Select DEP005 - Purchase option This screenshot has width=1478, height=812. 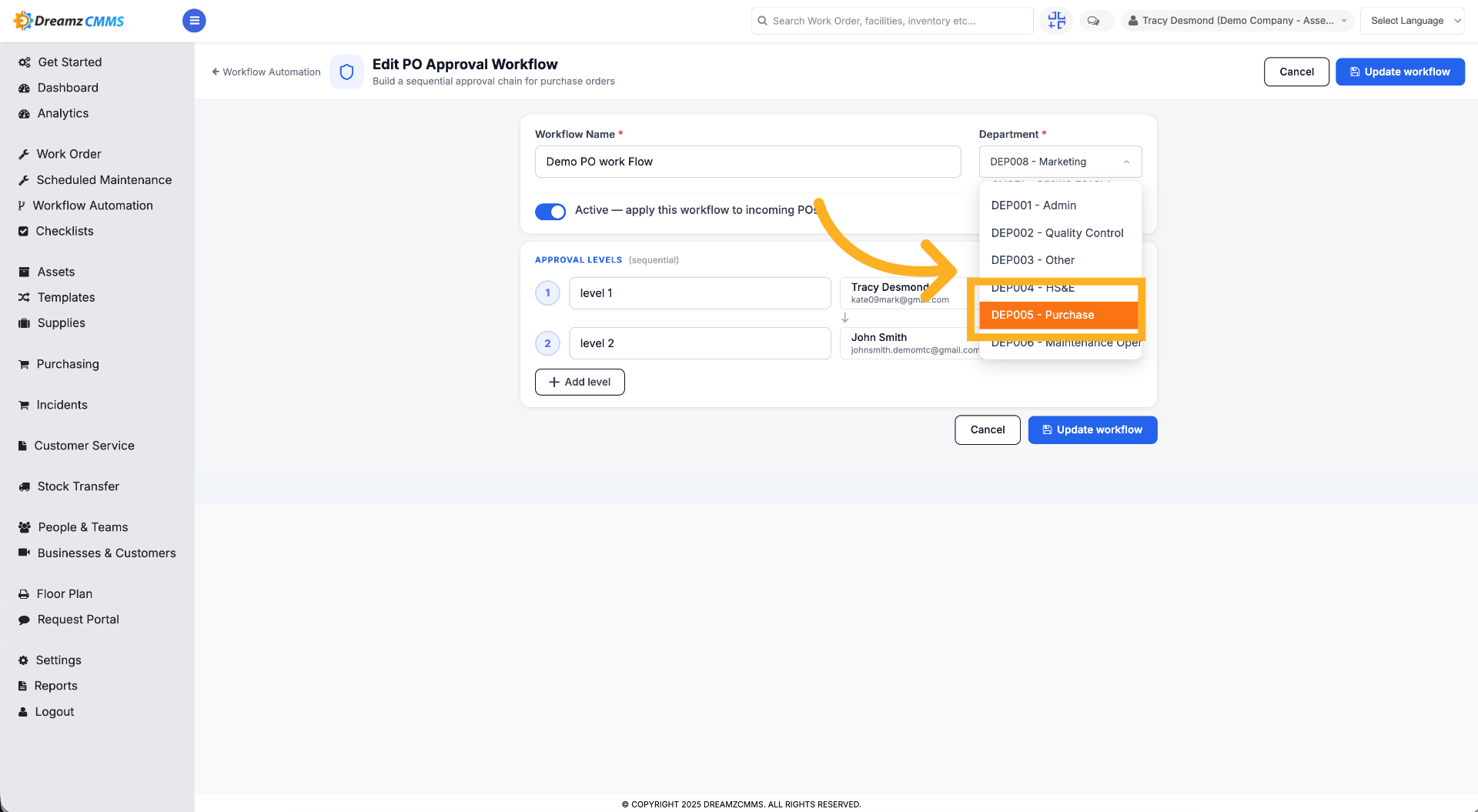coord(1058,315)
